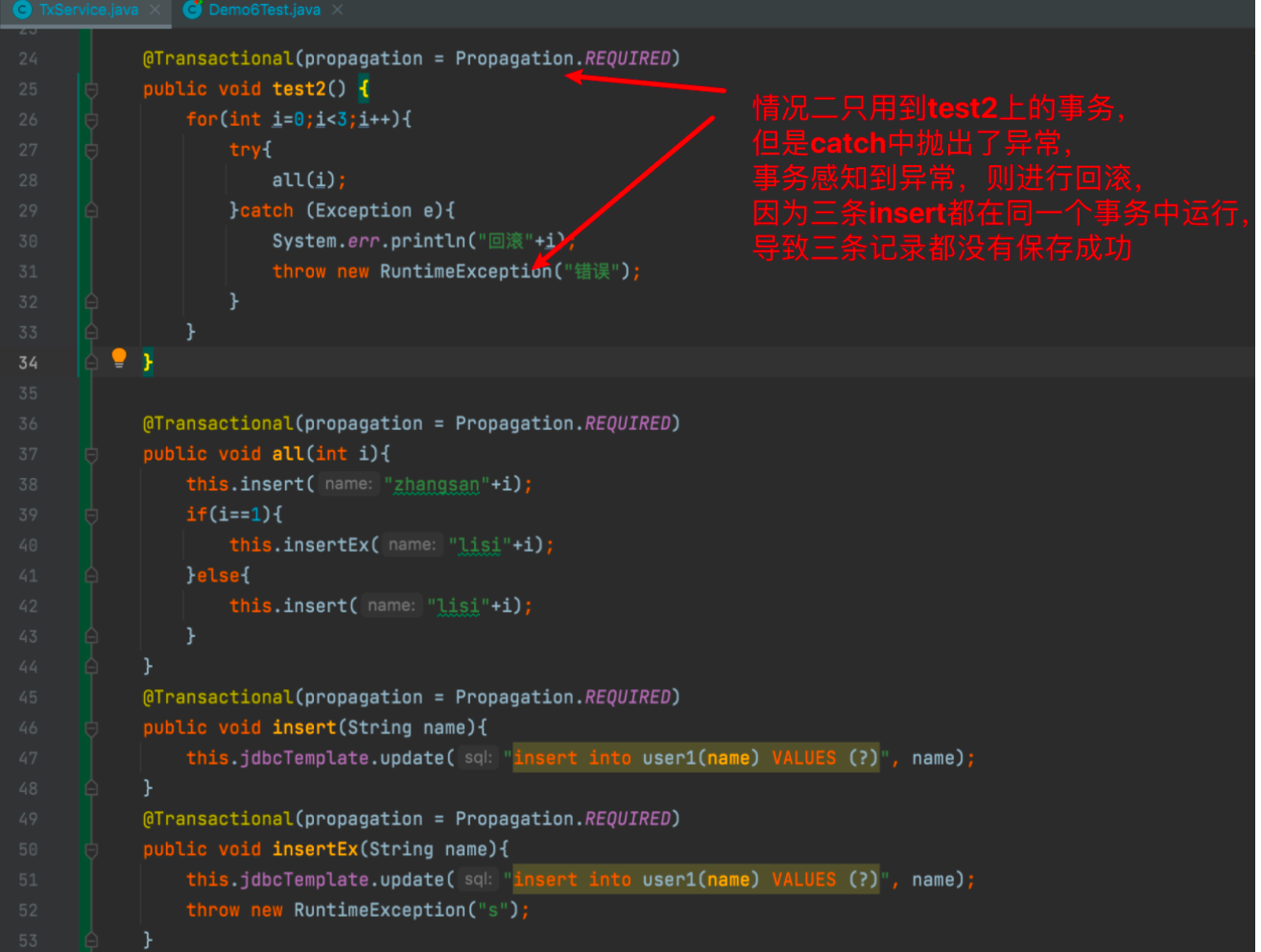Click @Transactional annotation on line 24

218,59
